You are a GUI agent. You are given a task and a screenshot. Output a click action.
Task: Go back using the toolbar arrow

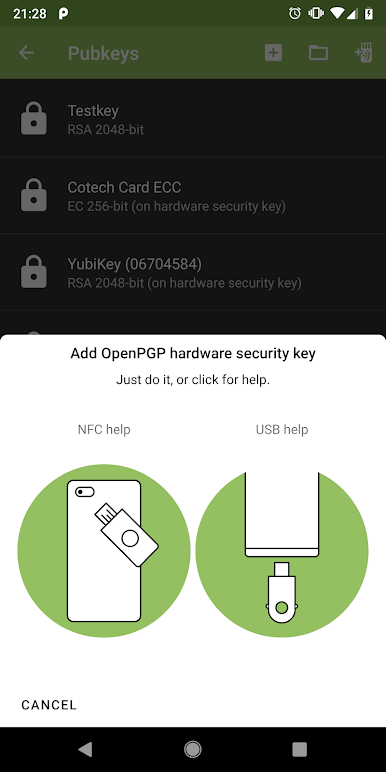(27, 53)
